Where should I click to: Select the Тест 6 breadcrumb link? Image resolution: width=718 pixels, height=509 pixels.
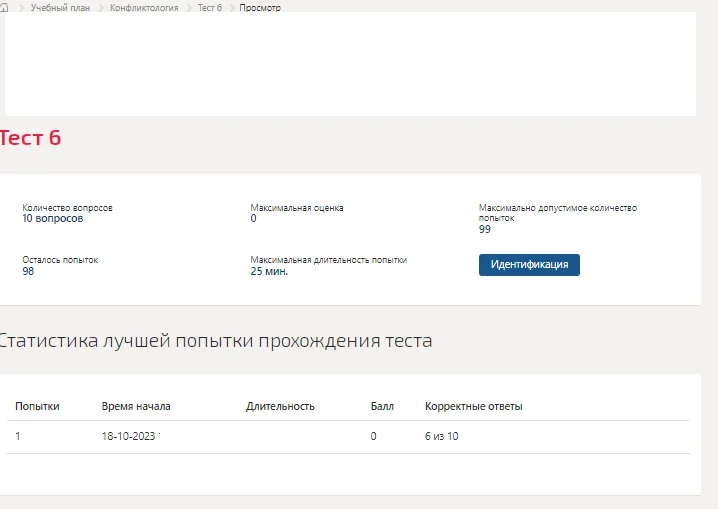pyautogui.click(x=210, y=8)
